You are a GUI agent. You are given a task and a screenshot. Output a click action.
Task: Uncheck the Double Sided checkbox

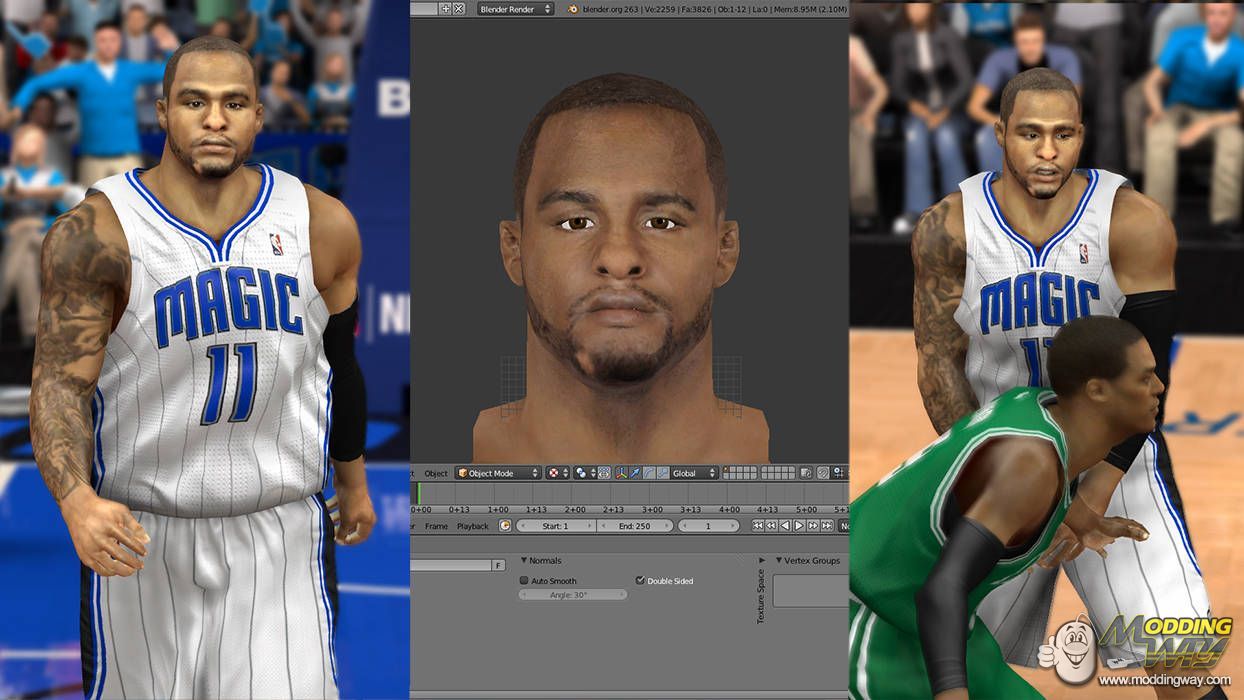(640, 581)
